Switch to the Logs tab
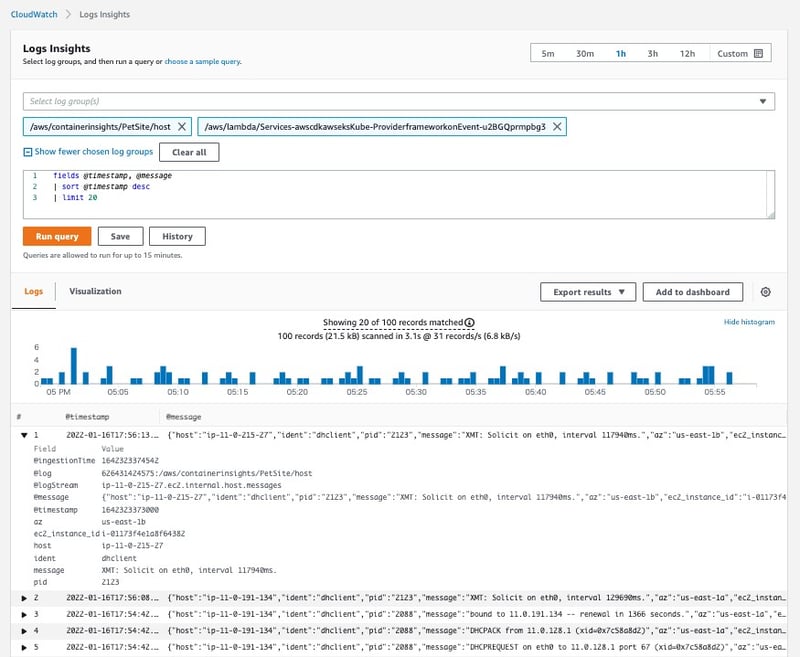The height and width of the screenshot is (657, 800). point(34,291)
